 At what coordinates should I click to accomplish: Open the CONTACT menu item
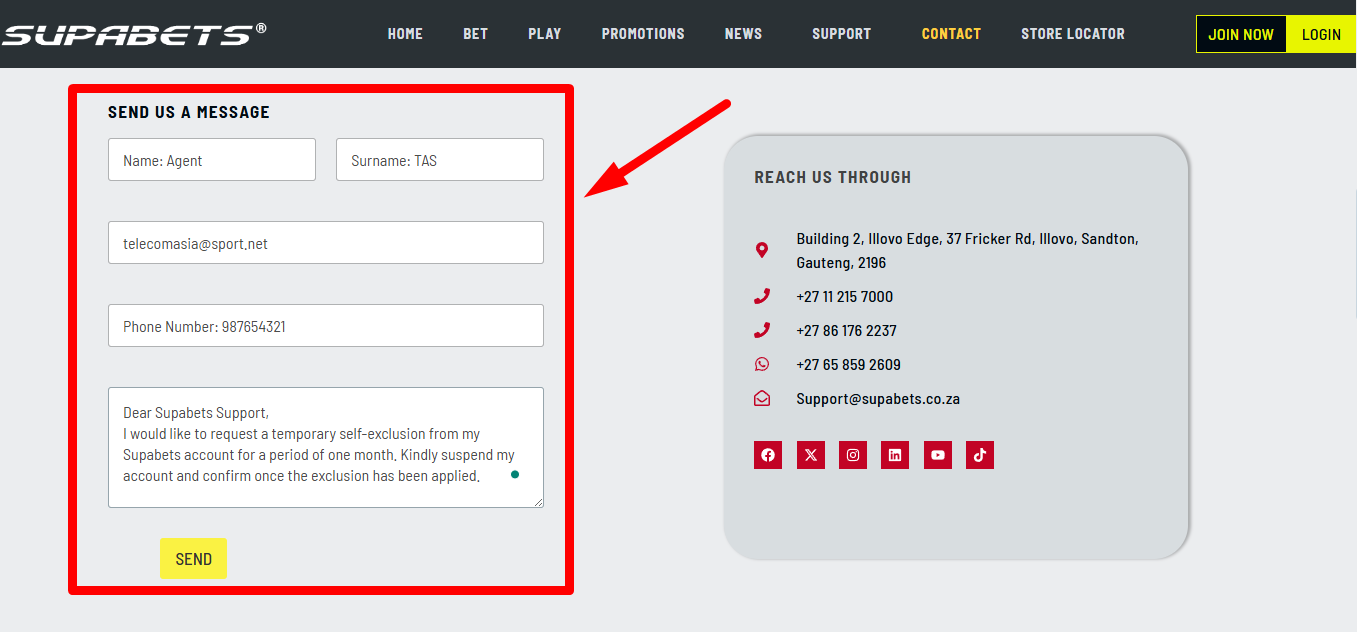950,33
